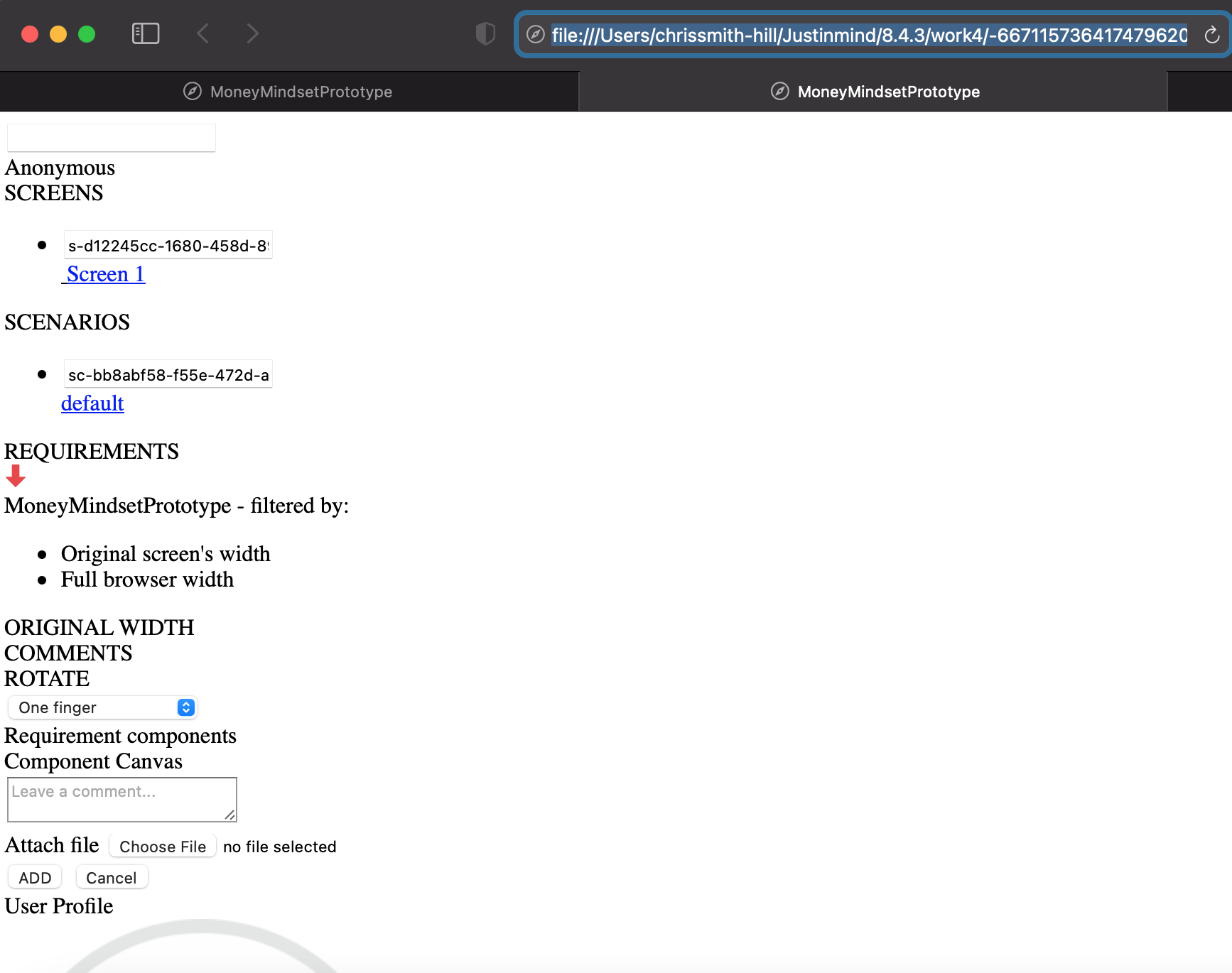Click the red down arrow under REQUIREMENTS
The image size is (1232, 973).
pos(16,476)
